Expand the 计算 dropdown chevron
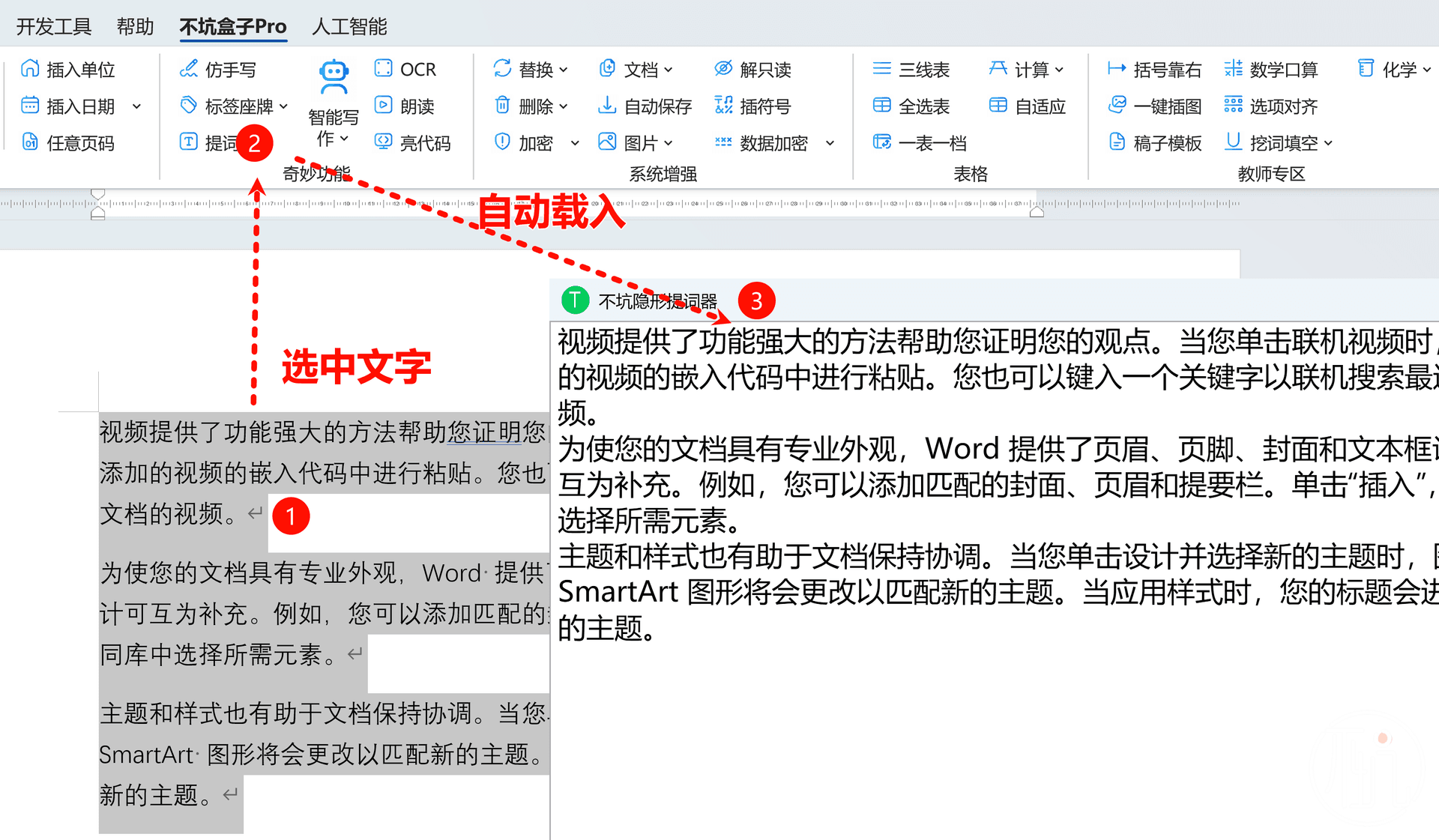 tap(1059, 70)
